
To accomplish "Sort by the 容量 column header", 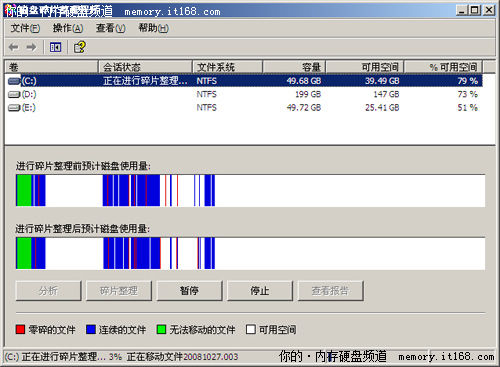I will (x=294, y=67).
